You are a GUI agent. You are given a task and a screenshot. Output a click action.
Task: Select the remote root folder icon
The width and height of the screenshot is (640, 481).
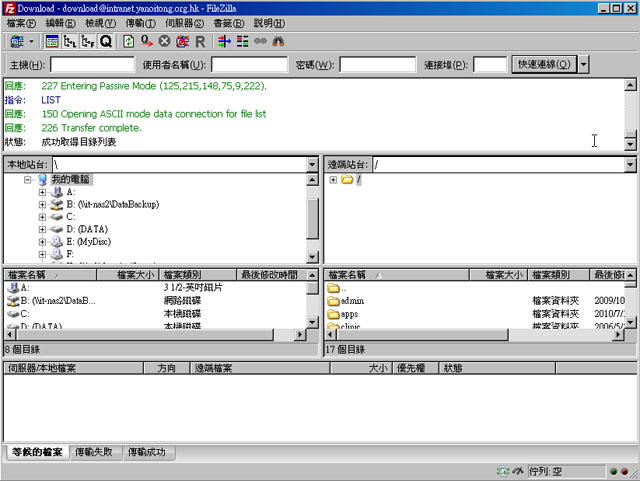click(347, 179)
